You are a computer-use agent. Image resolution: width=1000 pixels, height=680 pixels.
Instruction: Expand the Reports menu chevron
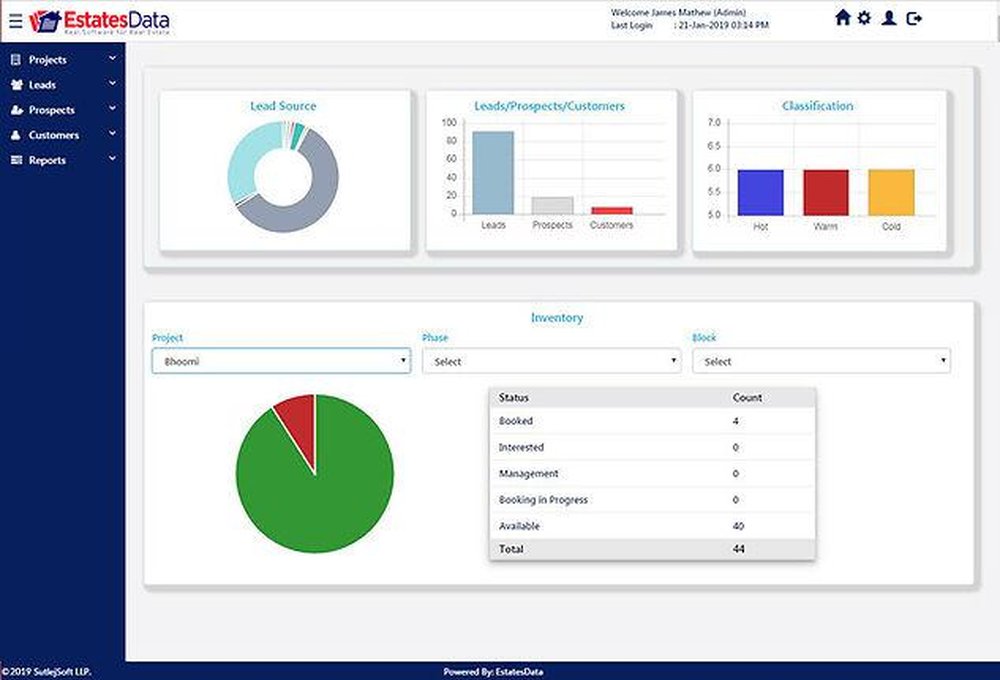click(x=112, y=159)
